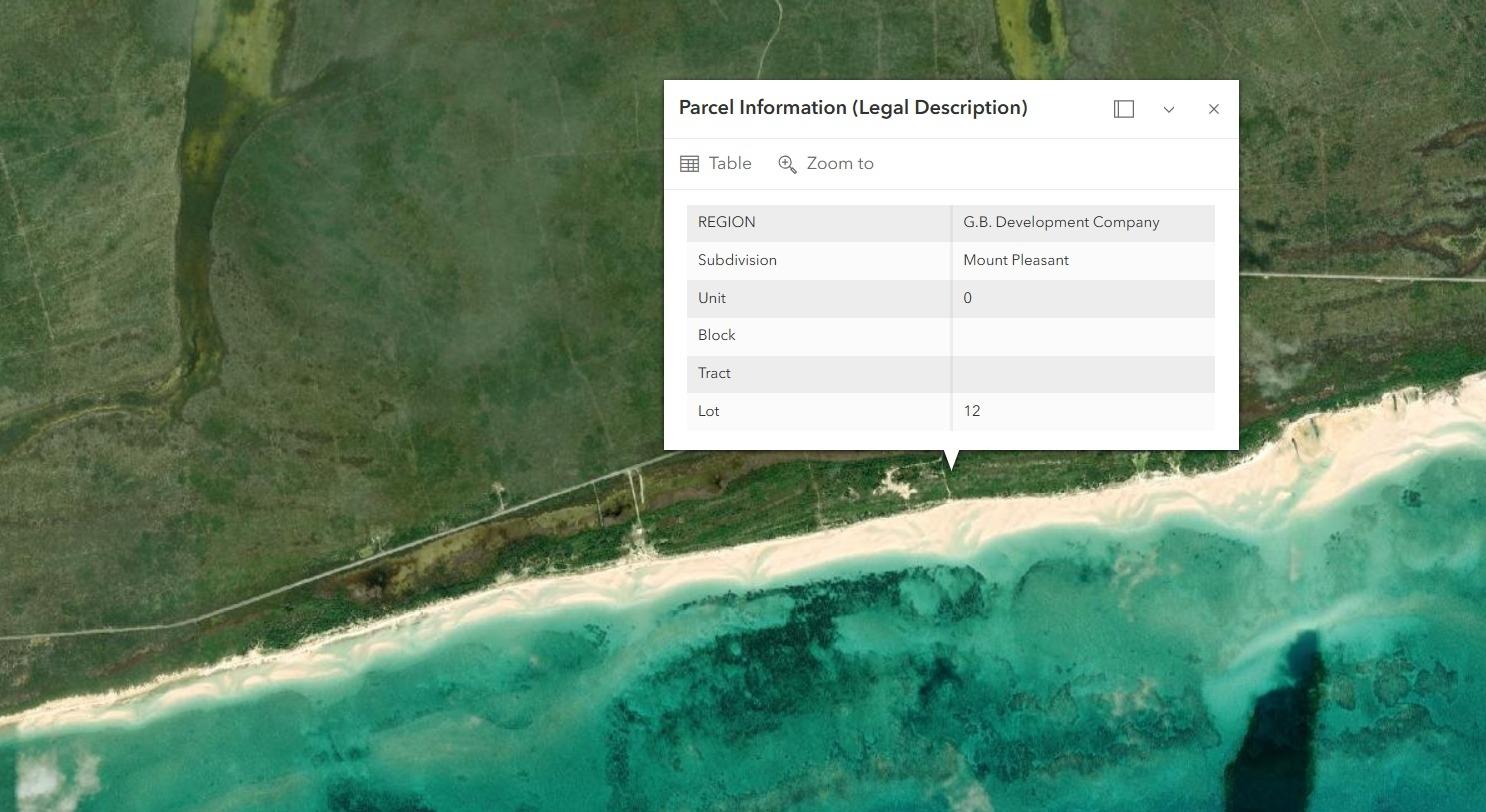The image size is (1486, 812).
Task: Click the Table grid icon
Action: tap(689, 164)
